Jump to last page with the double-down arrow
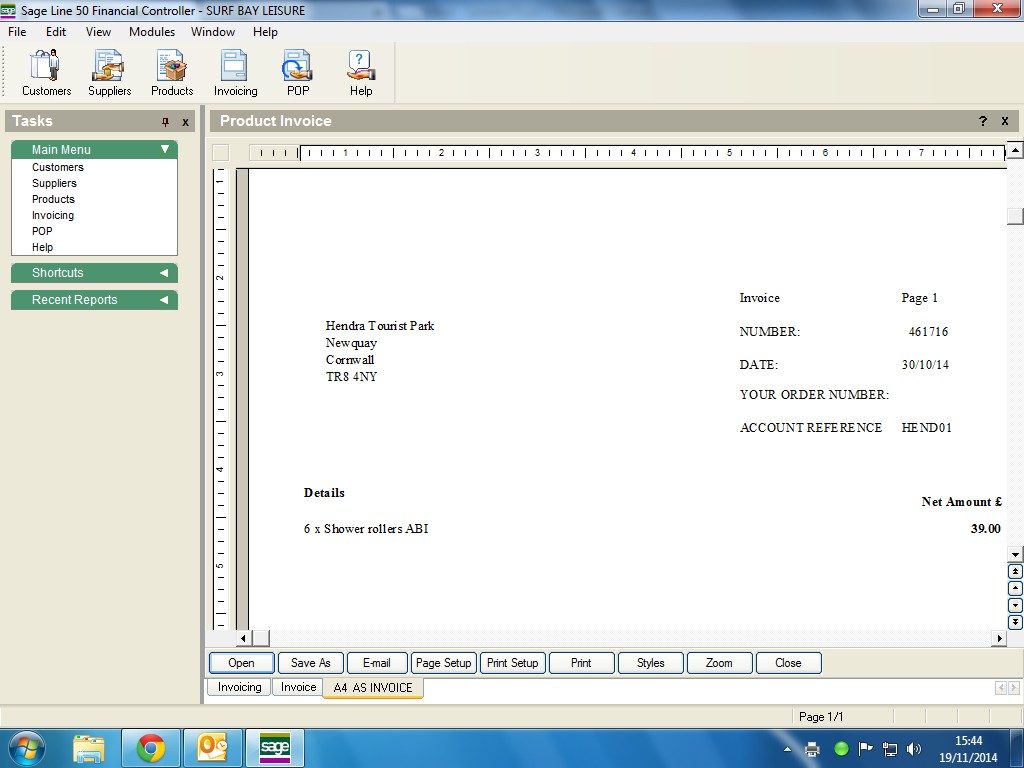 [1015, 623]
